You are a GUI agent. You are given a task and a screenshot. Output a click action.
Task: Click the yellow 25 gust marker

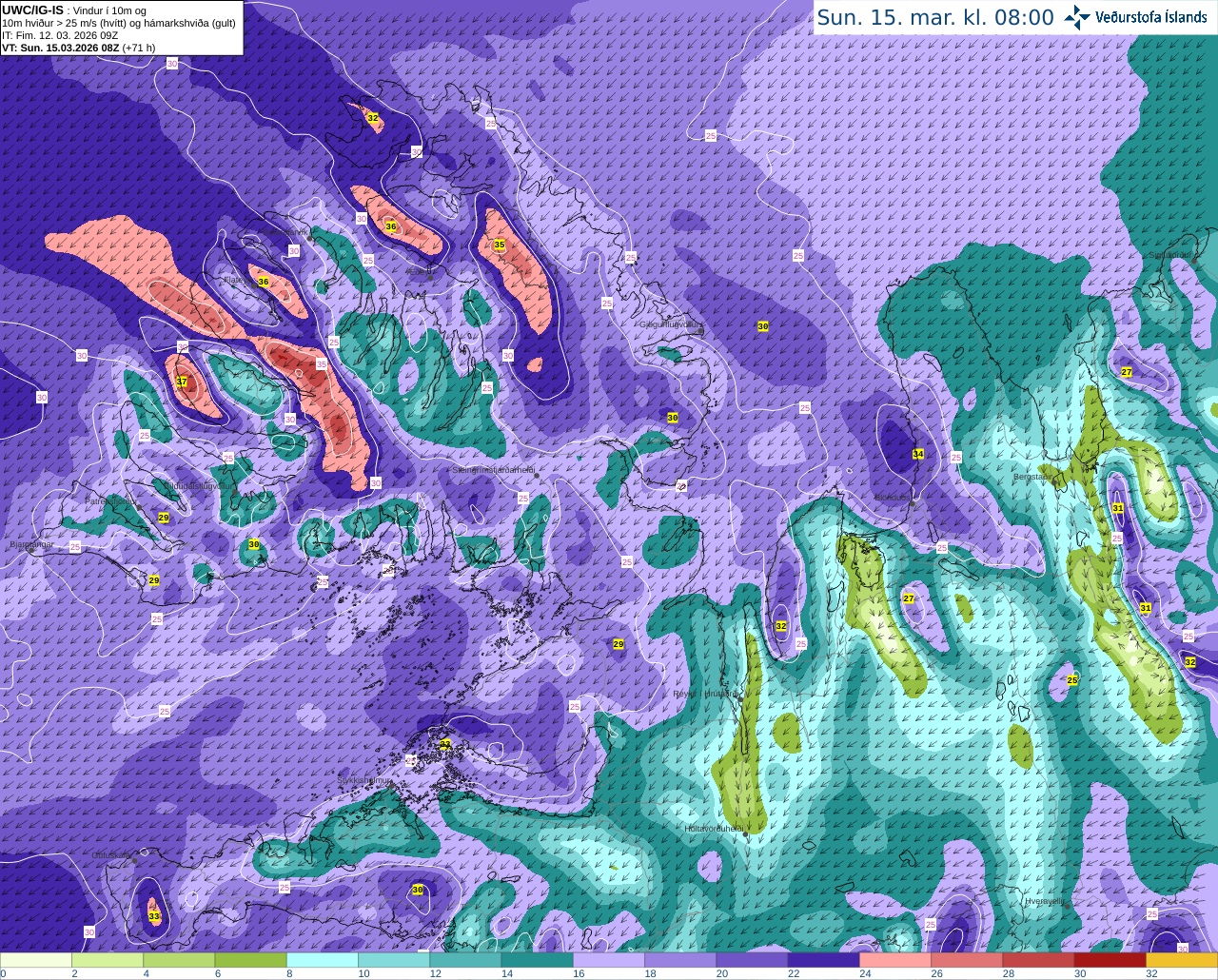1072,680
